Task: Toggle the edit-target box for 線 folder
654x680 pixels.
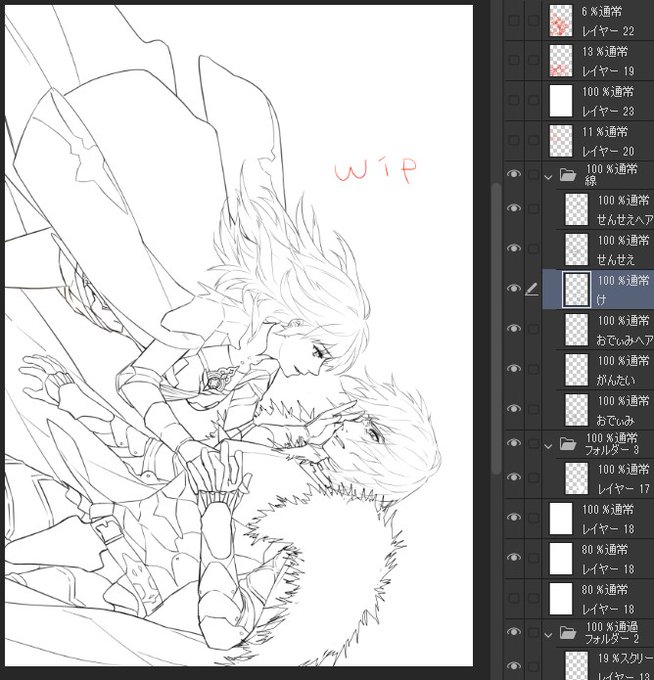Action: [x=533, y=174]
